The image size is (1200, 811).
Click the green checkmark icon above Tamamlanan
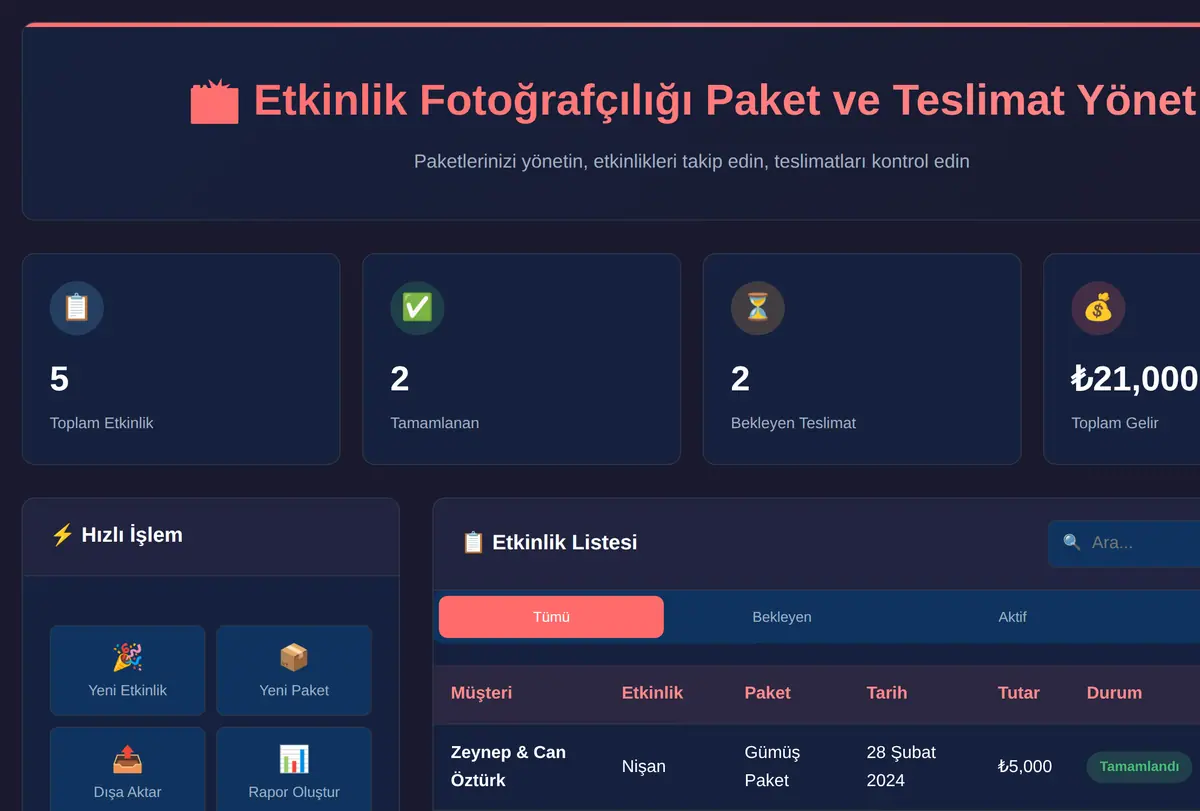pyautogui.click(x=417, y=308)
